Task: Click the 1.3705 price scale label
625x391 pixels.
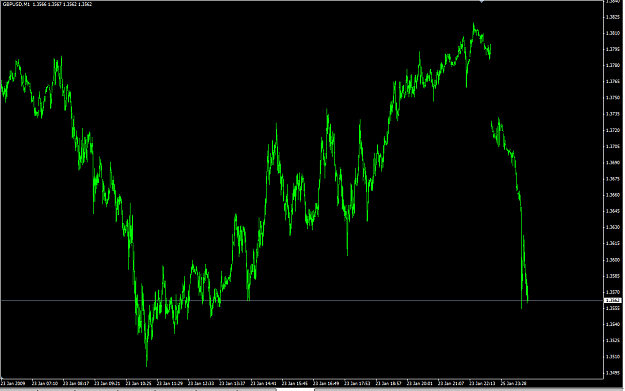Action: click(x=613, y=146)
